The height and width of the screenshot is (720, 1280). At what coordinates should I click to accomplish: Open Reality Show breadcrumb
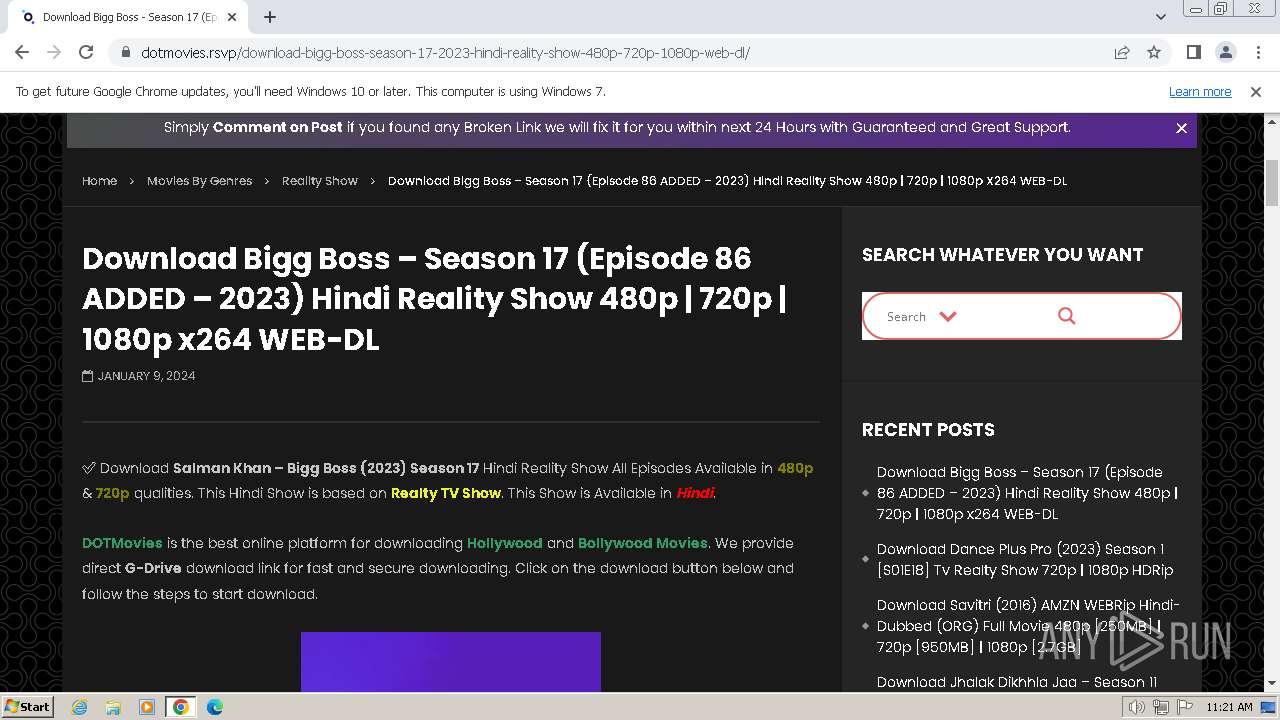(x=320, y=181)
